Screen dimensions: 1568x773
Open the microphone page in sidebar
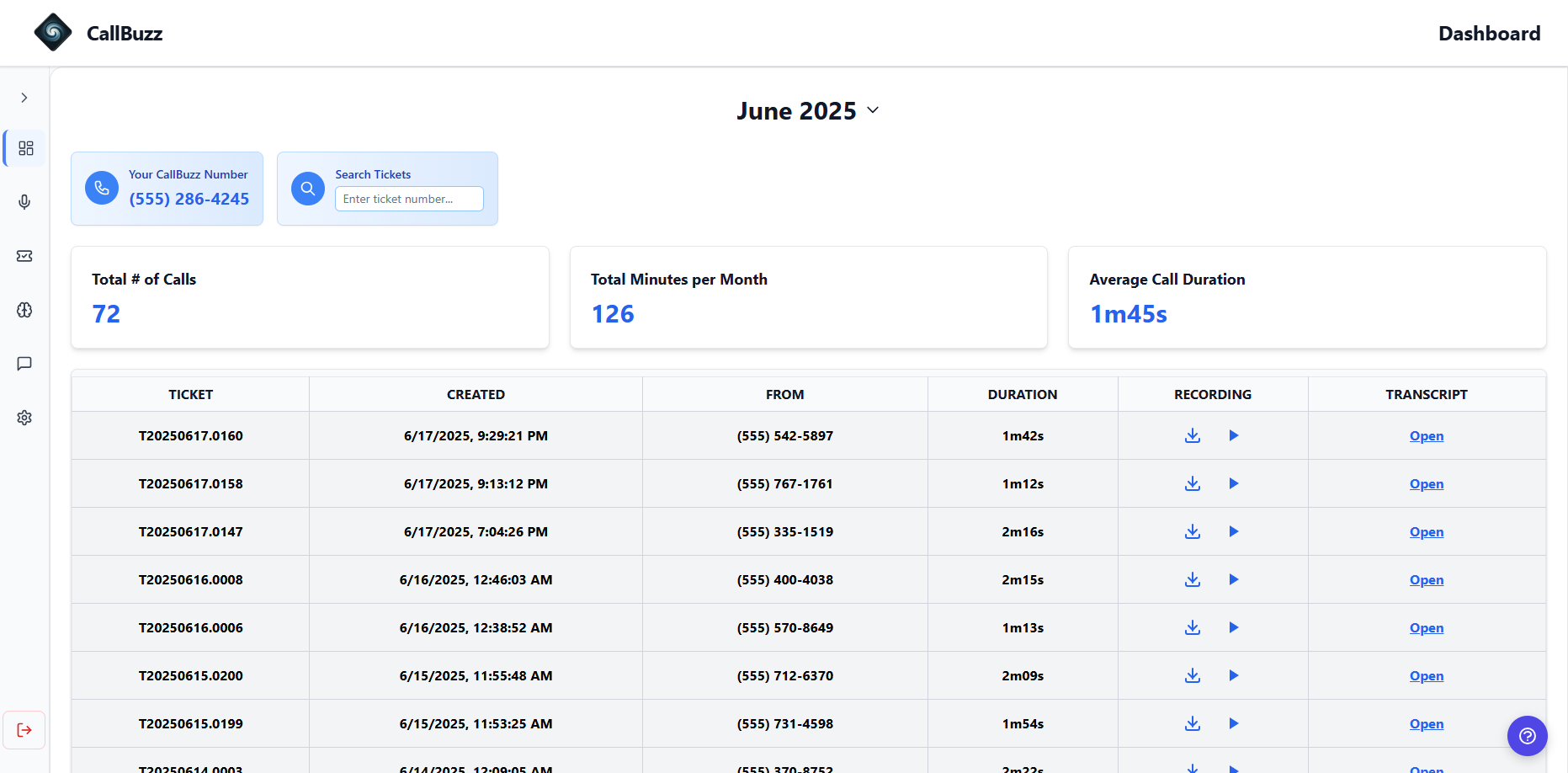coord(24,202)
